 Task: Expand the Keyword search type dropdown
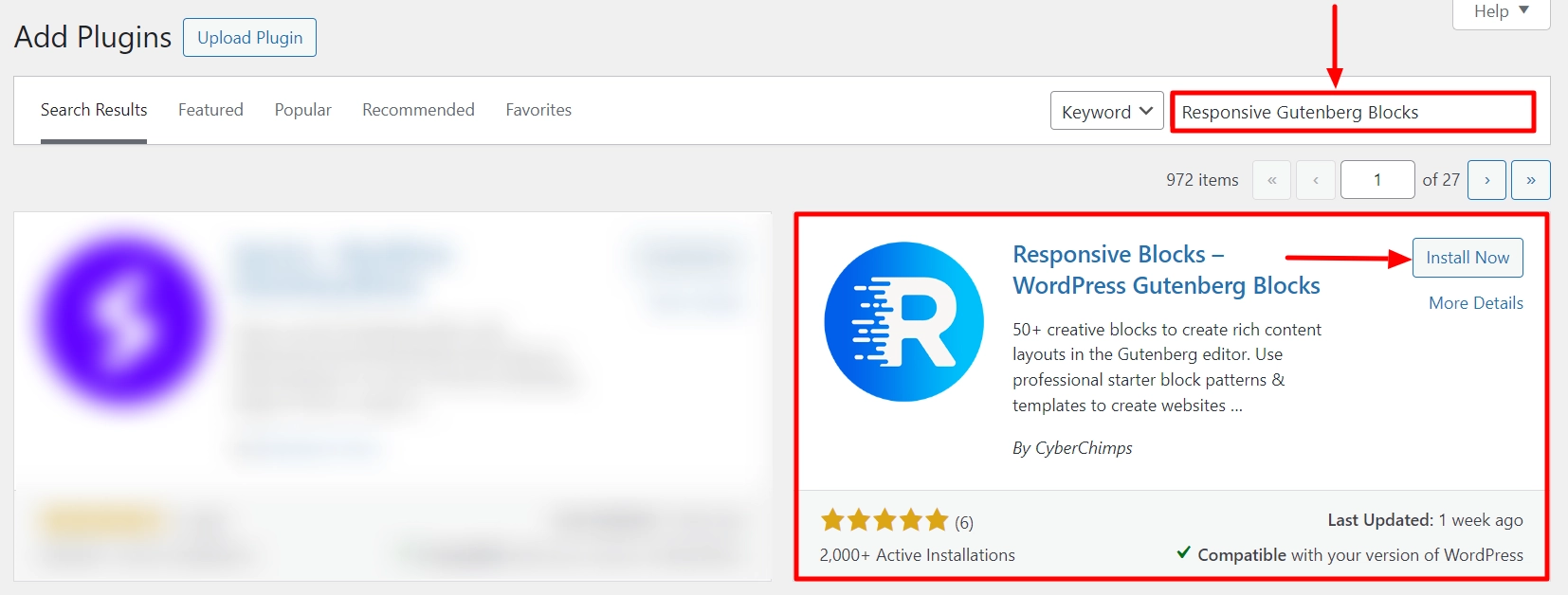pos(1106,112)
